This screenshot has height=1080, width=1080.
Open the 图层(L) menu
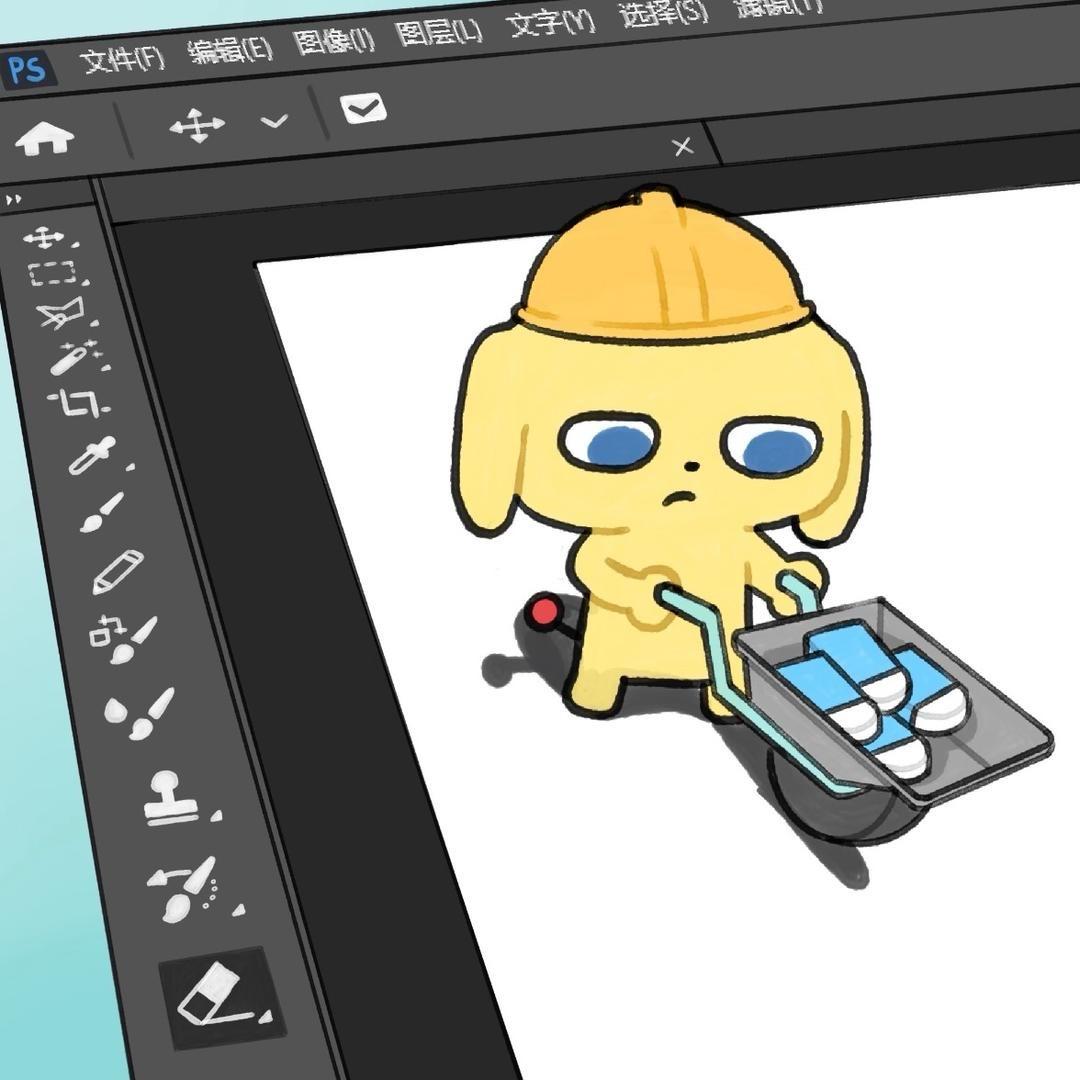point(439,32)
